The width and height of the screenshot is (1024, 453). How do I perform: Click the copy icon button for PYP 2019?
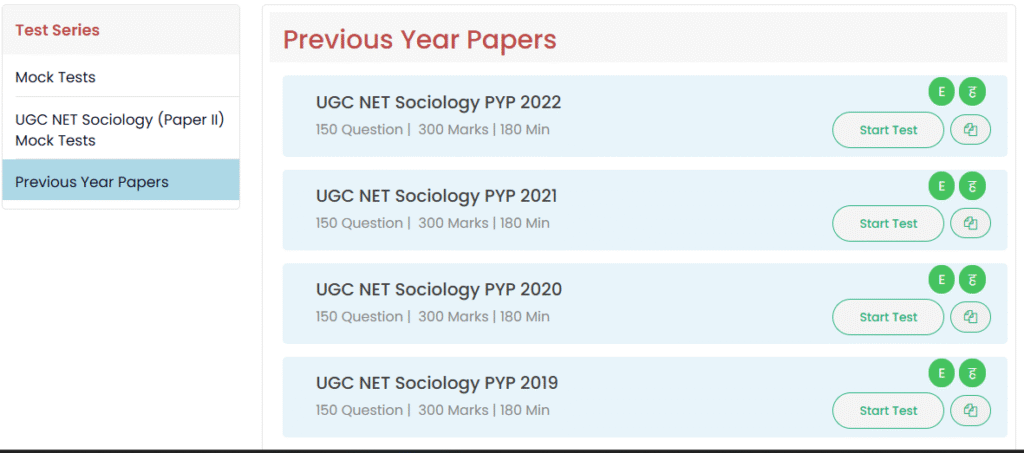[970, 410]
